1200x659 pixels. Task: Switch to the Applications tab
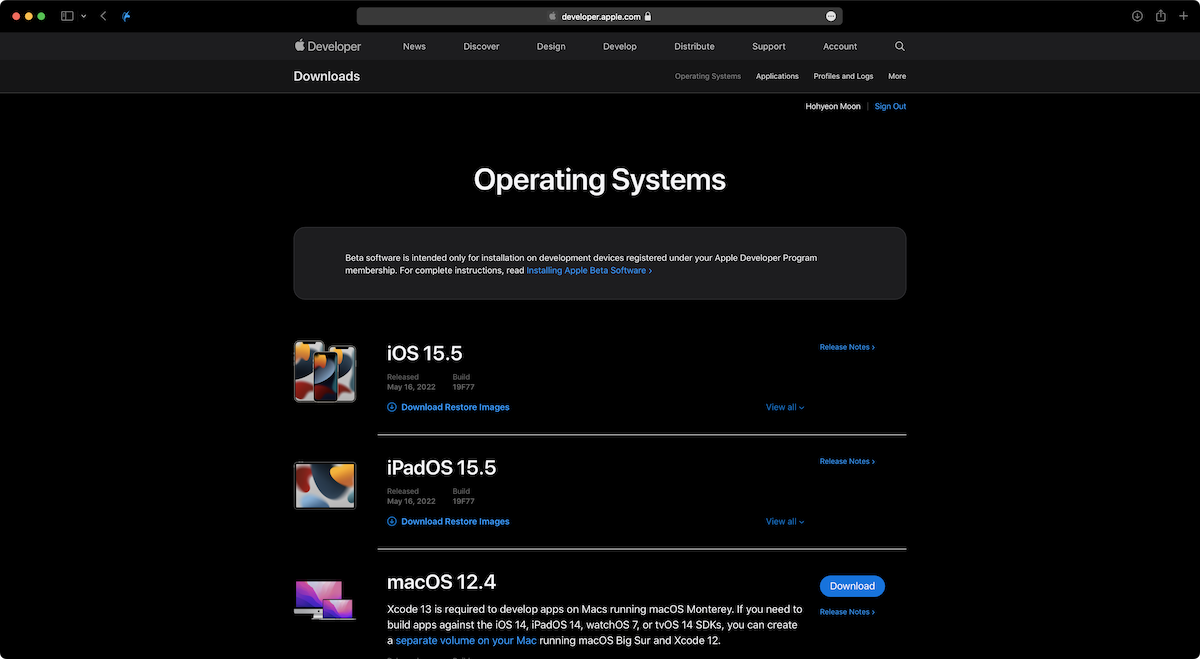coord(777,76)
